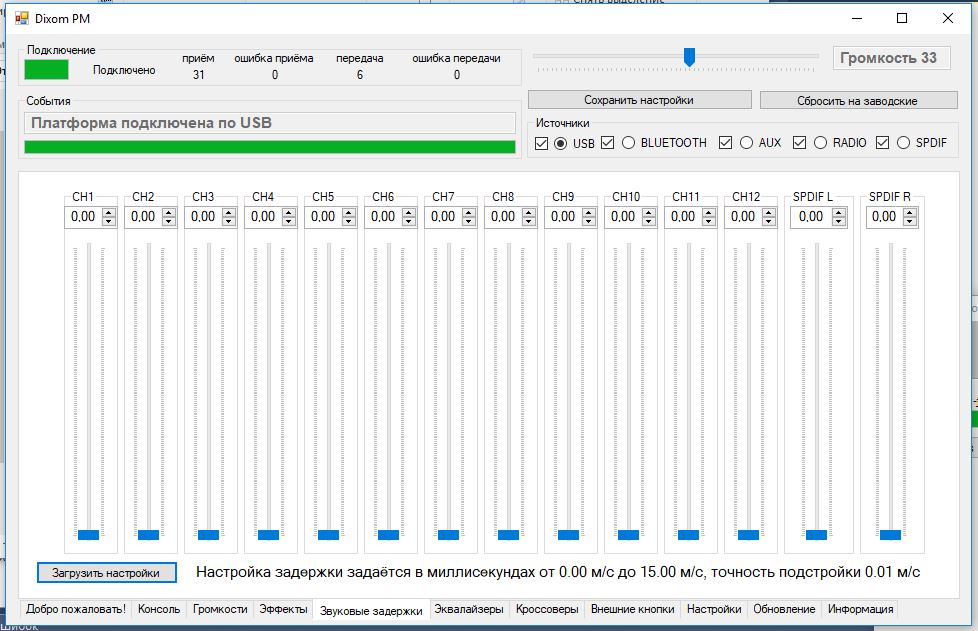The image size is (978, 631).
Task: Switch to the Кроссоверы tab
Action: click(546, 609)
